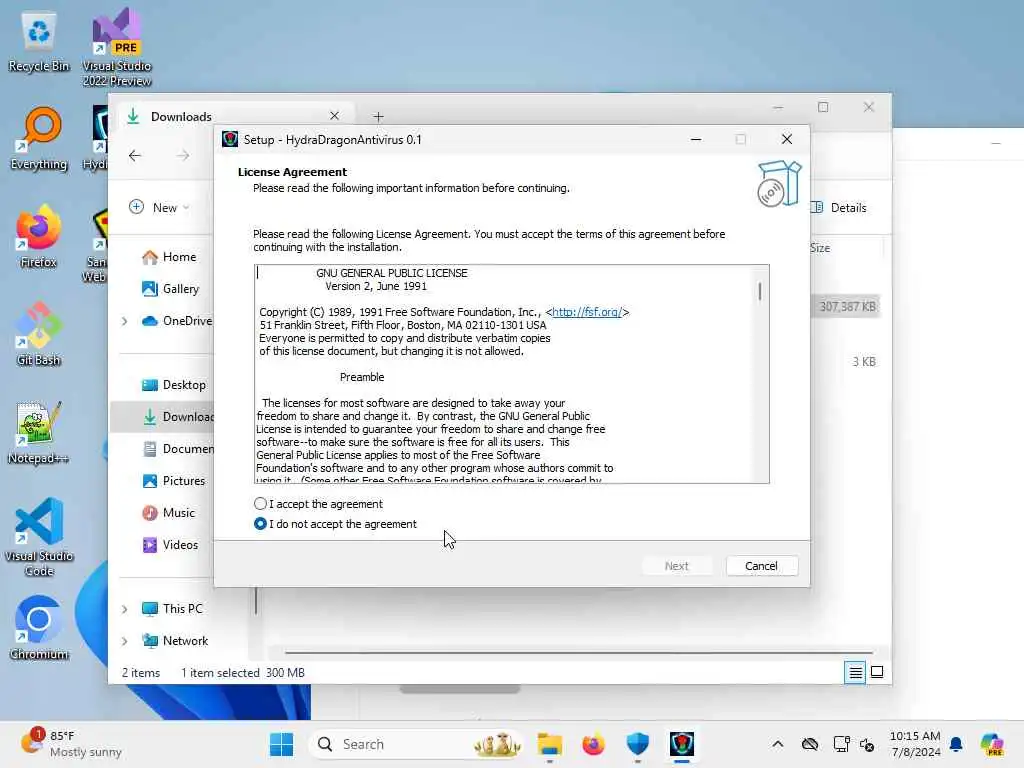Launch Firefox from the desktop
The image size is (1024, 768).
(x=39, y=236)
